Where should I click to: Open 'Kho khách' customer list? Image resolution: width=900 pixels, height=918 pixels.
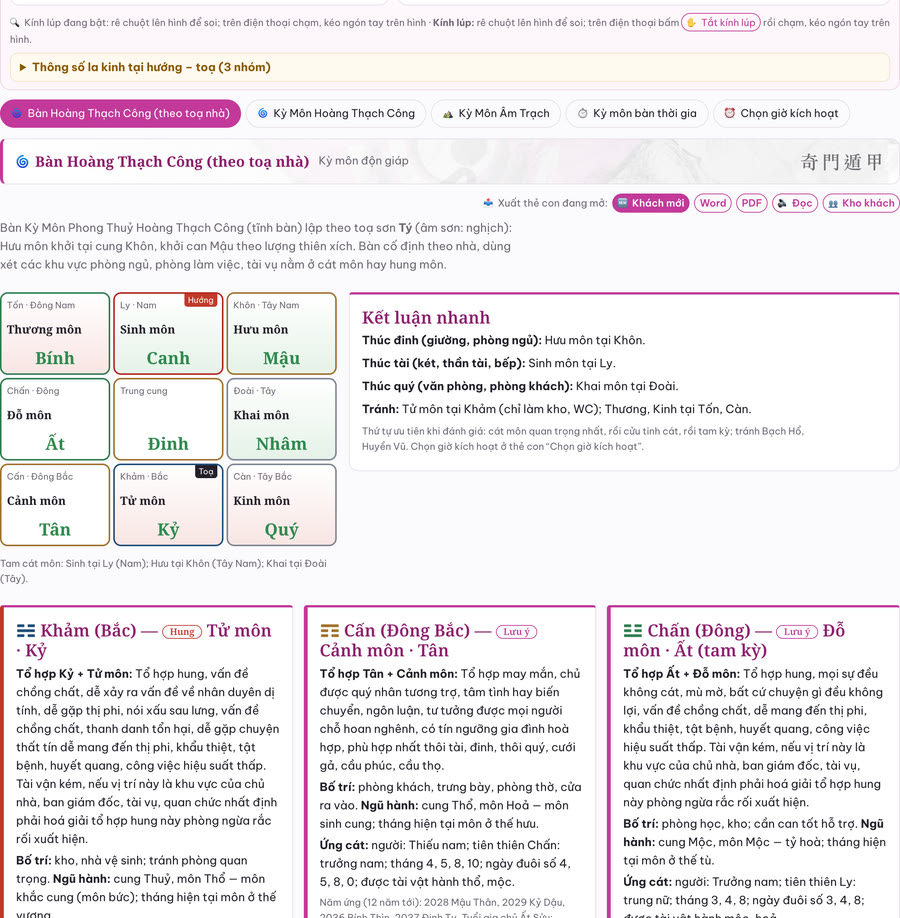pyautogui.click(x=861, y=203)
